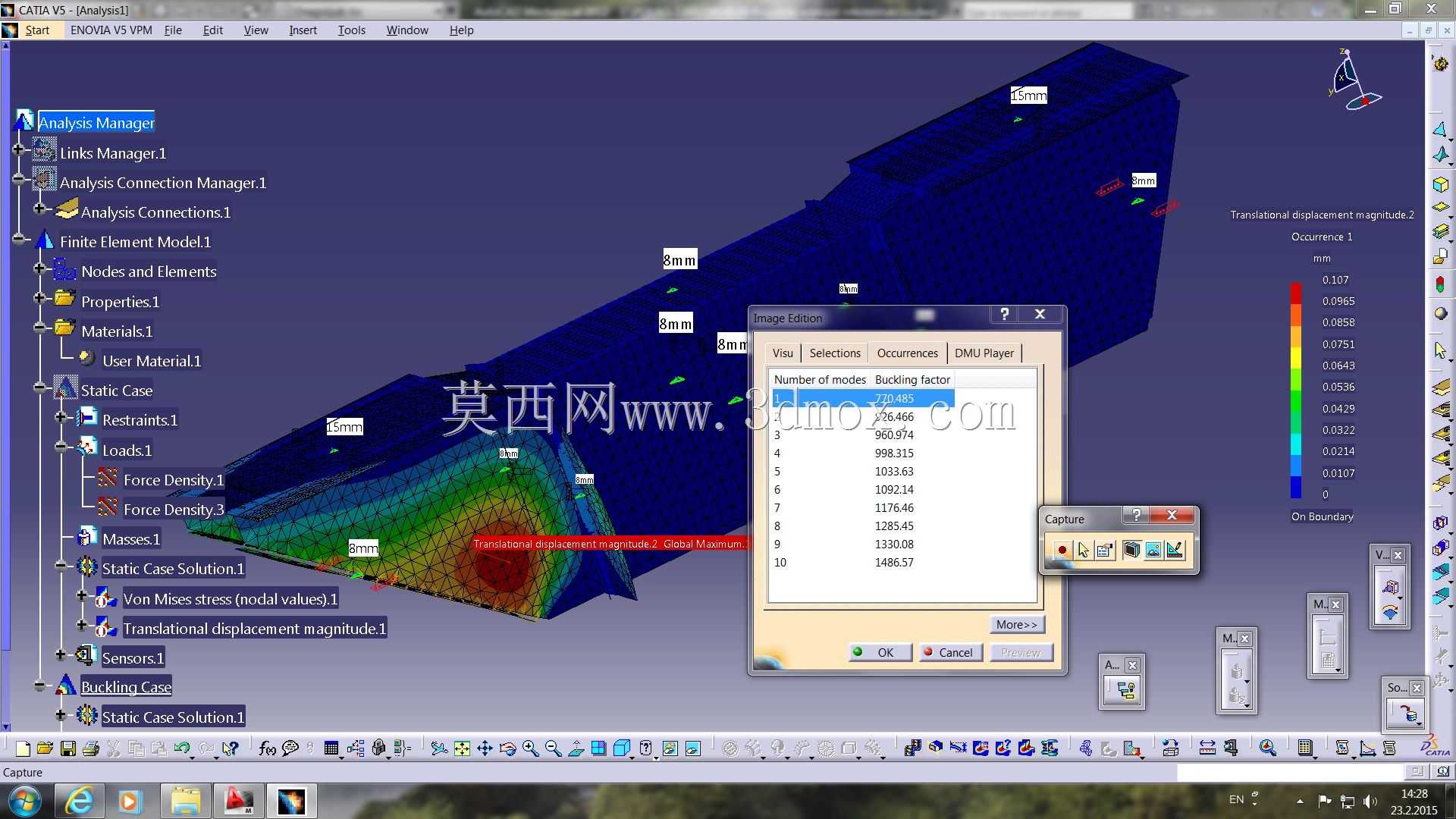Open the Insert menu
Screen dimensions: 1456x819
click(x=303, y=30)
